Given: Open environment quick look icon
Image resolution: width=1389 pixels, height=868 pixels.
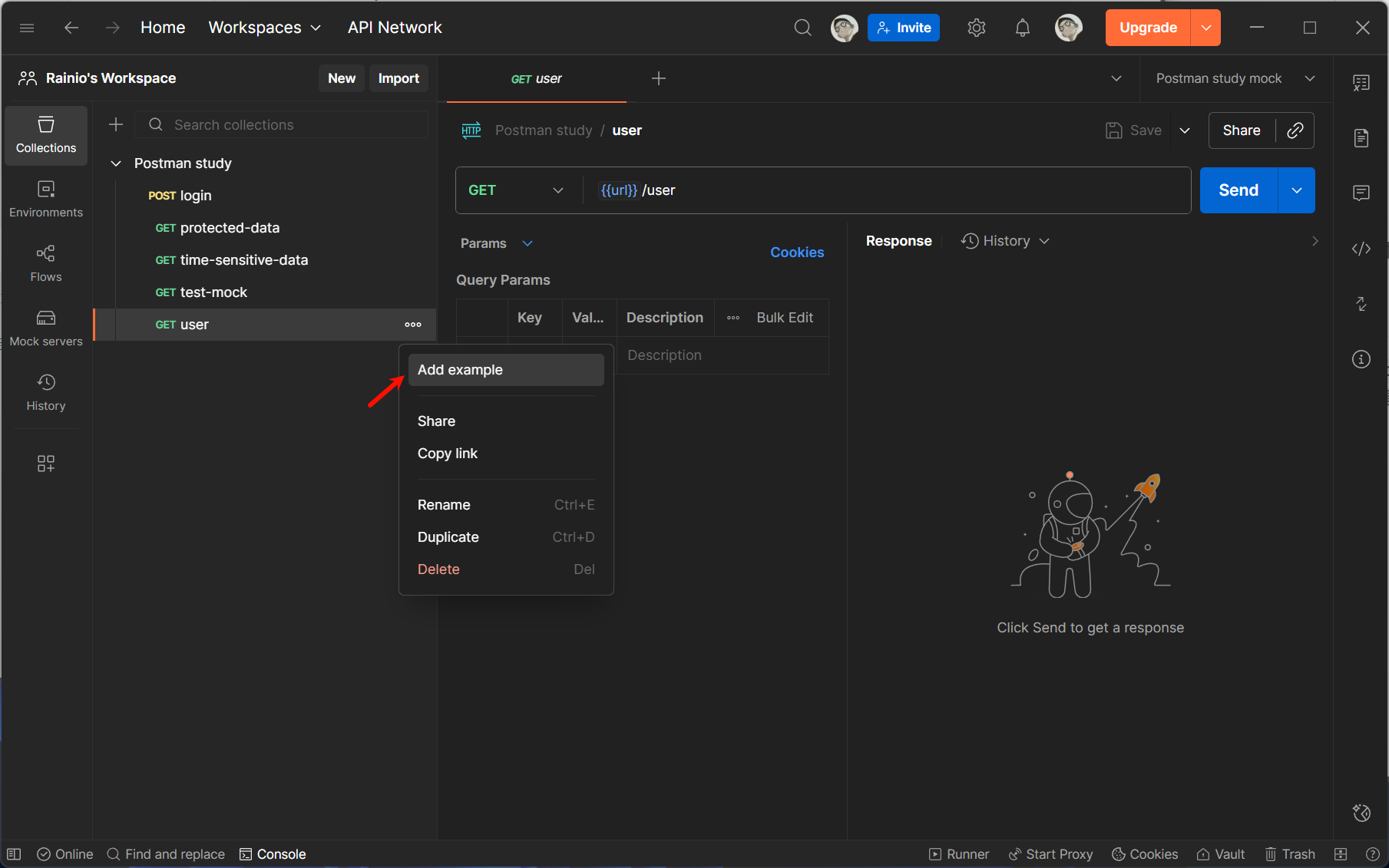Looking at the screenshot, I should coord(1361,83).
